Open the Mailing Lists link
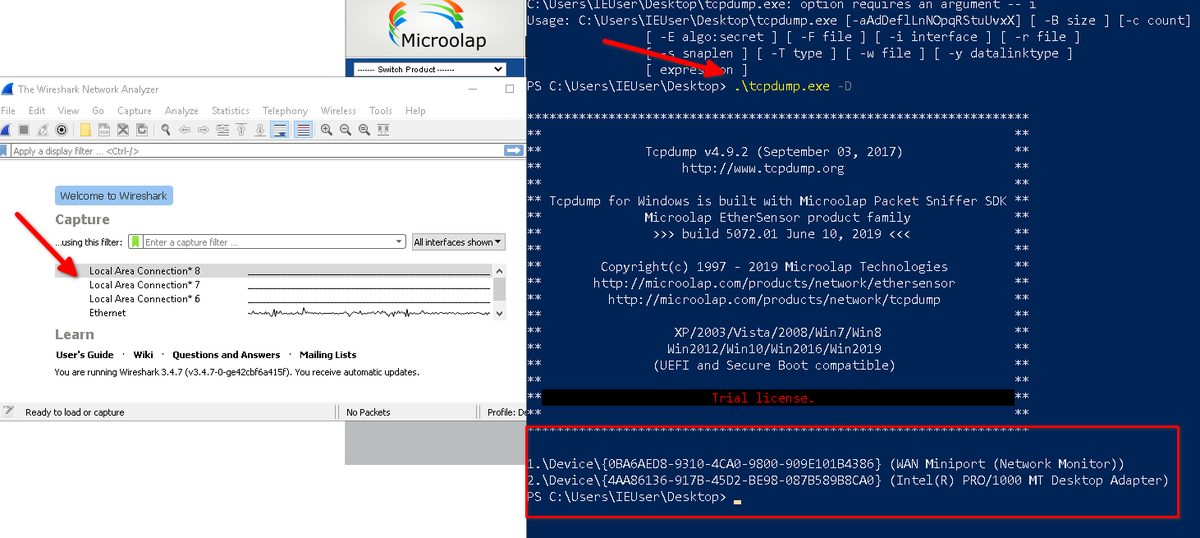This screenshot has width=1200, height=538. pyautogui.click(x=328, y=355)
